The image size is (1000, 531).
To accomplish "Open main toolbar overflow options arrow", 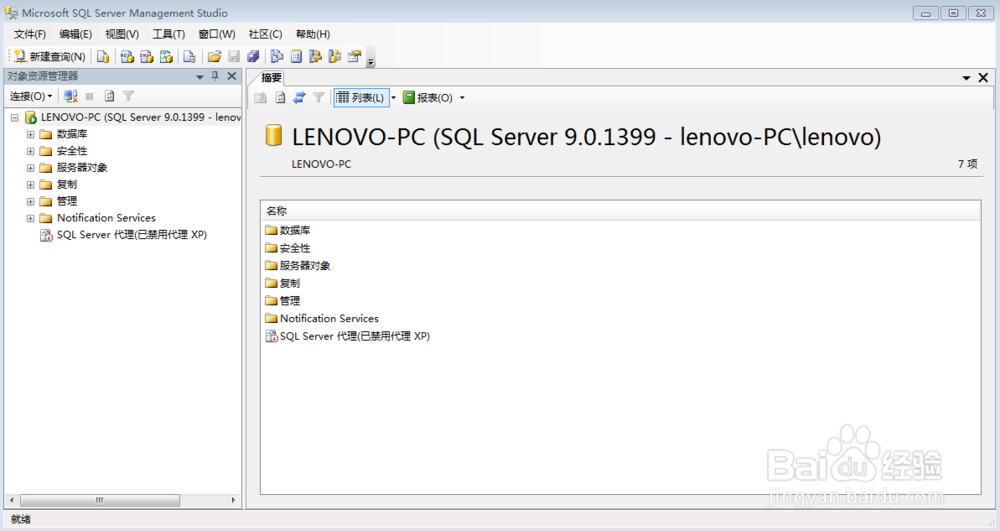I will [x=371, y=58].
